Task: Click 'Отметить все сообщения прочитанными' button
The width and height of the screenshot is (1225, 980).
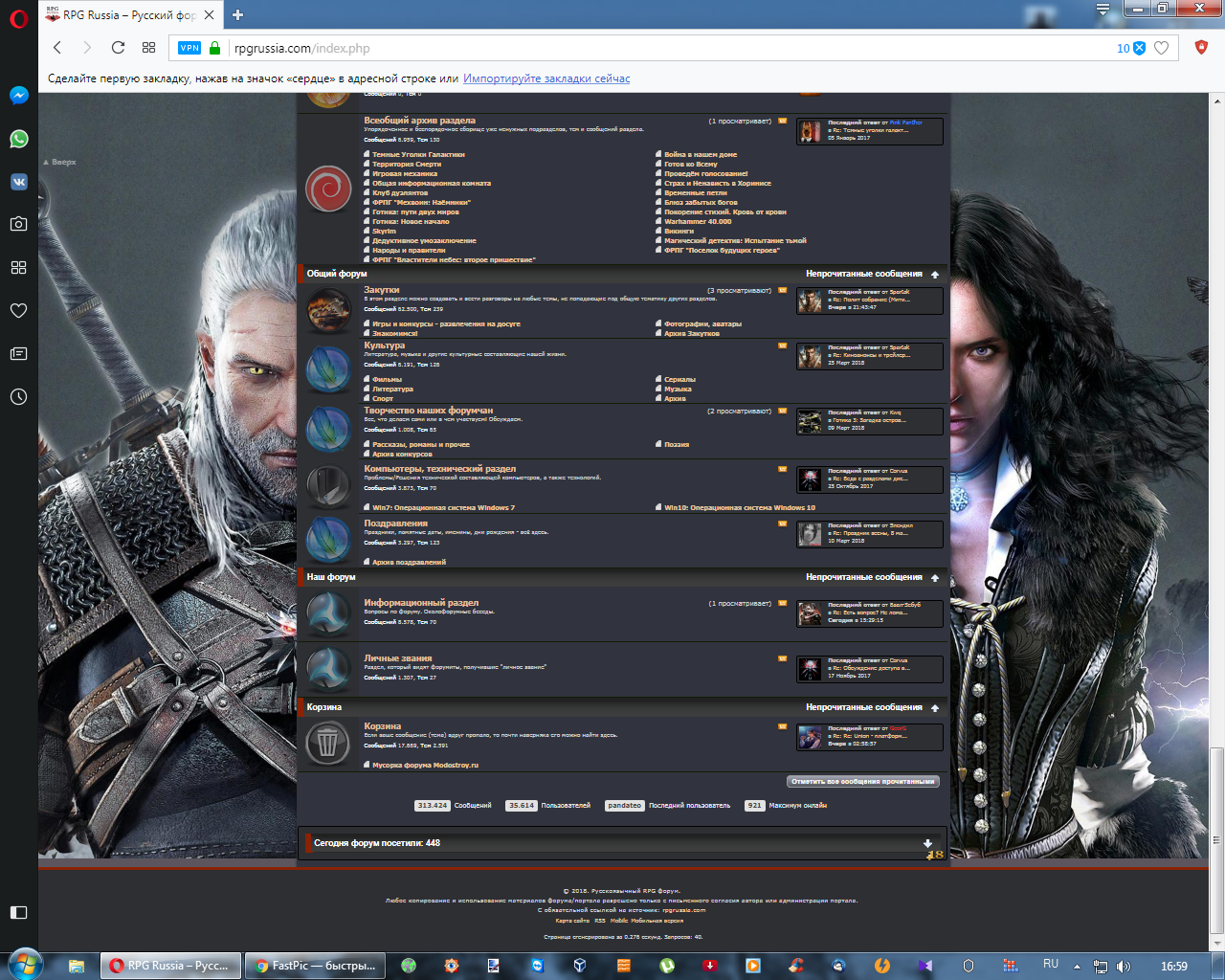Action: click(x=862, y=782)
